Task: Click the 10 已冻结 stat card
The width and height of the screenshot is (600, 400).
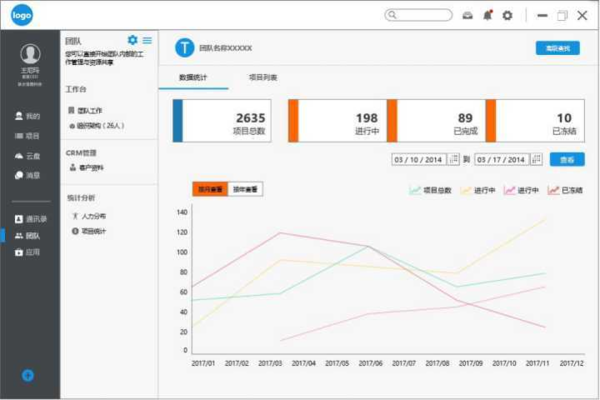Action: coord(536,121)
